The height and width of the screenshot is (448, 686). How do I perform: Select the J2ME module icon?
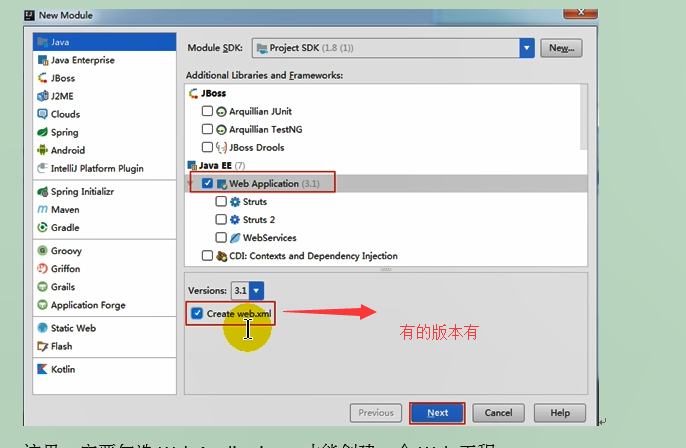(42, 96)
